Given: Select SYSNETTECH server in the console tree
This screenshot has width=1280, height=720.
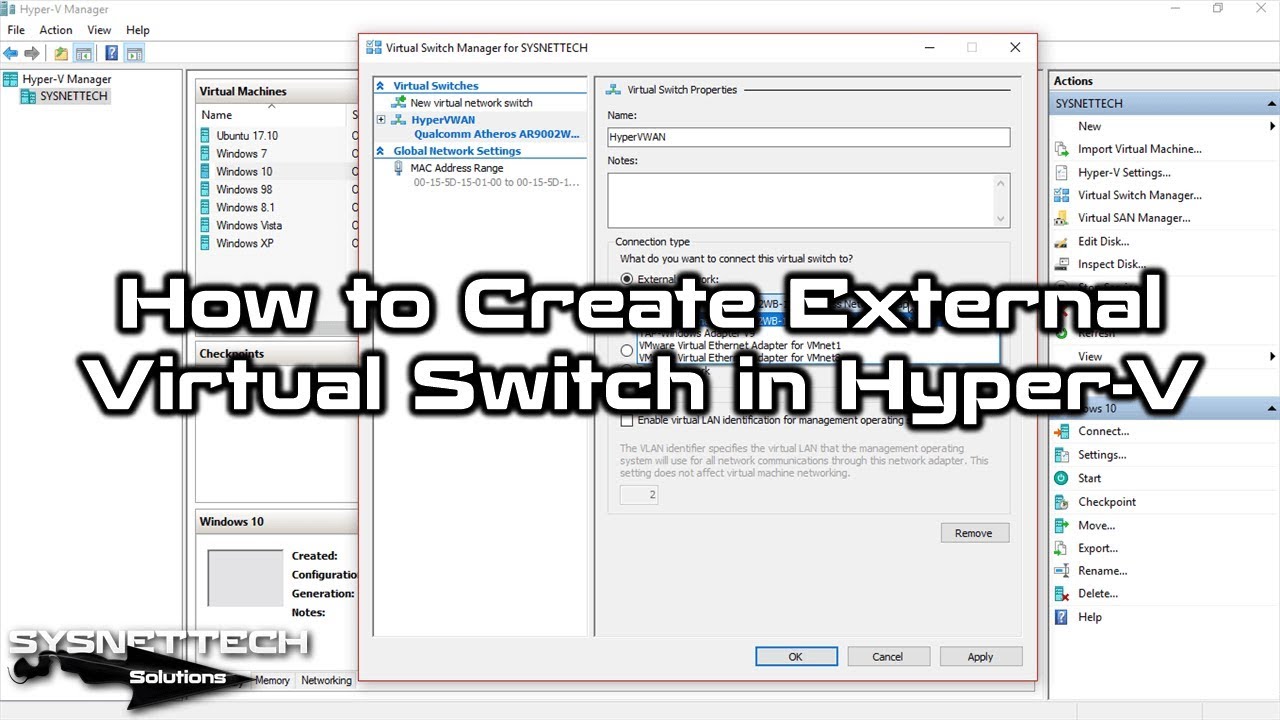Looking at the screenshot, I should [x=74, y=96].
